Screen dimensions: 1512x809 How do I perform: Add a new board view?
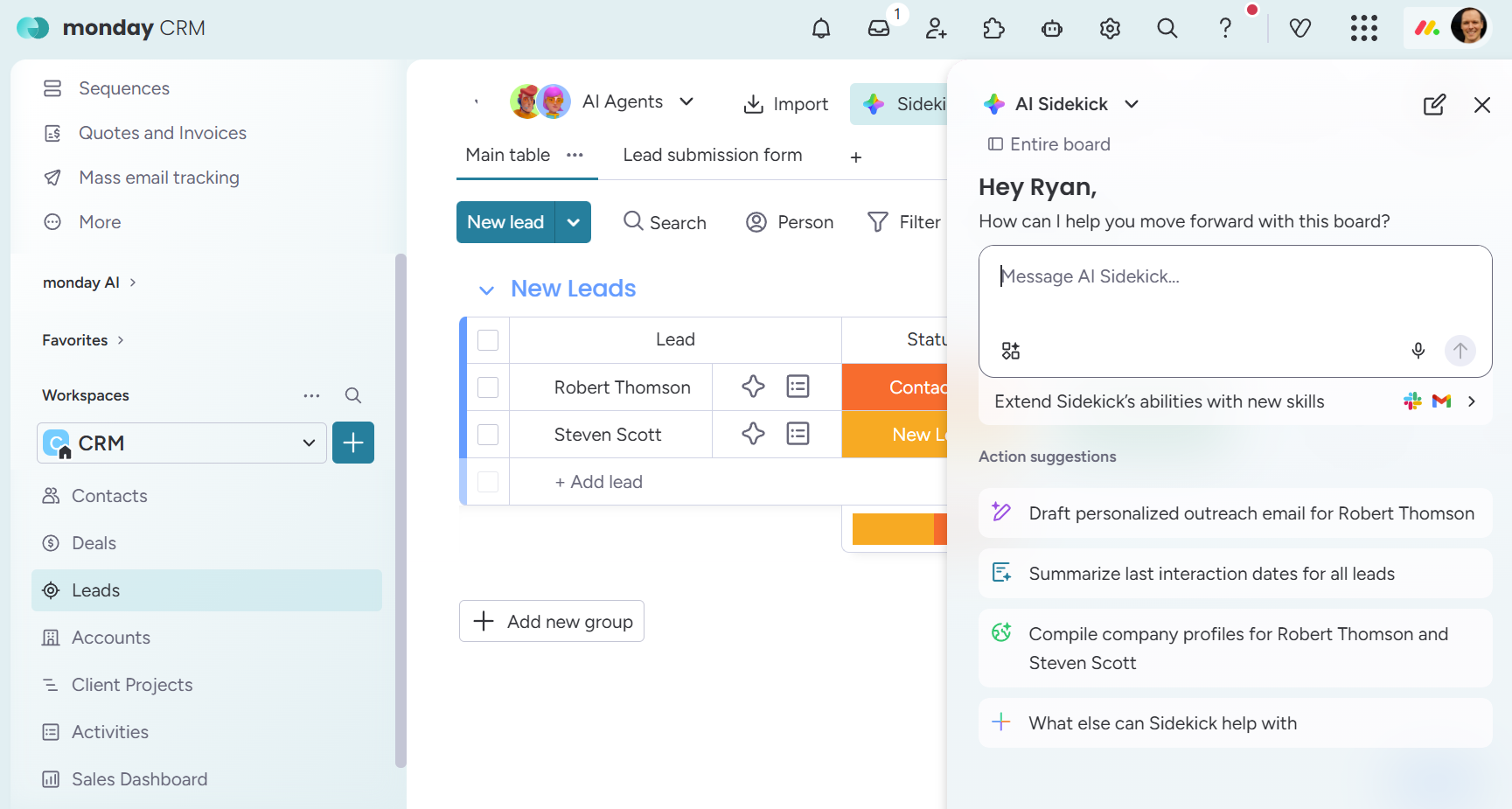(x=856, y=157)
